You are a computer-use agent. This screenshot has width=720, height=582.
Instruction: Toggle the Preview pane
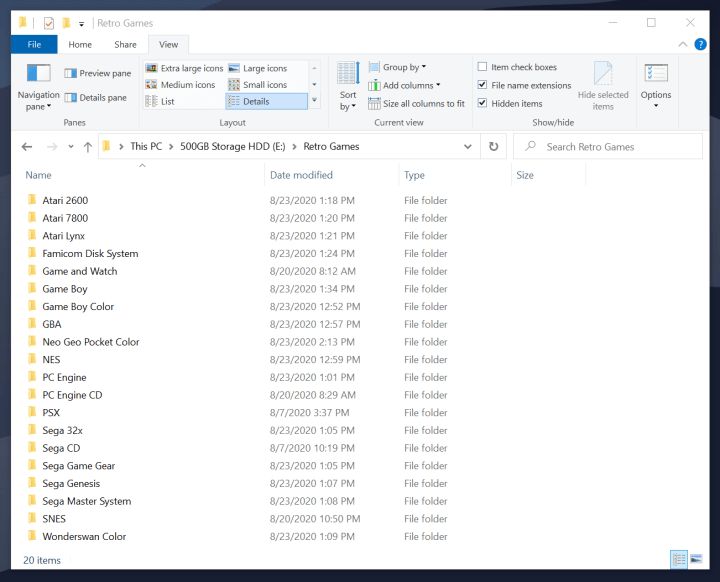coord(97,73)
